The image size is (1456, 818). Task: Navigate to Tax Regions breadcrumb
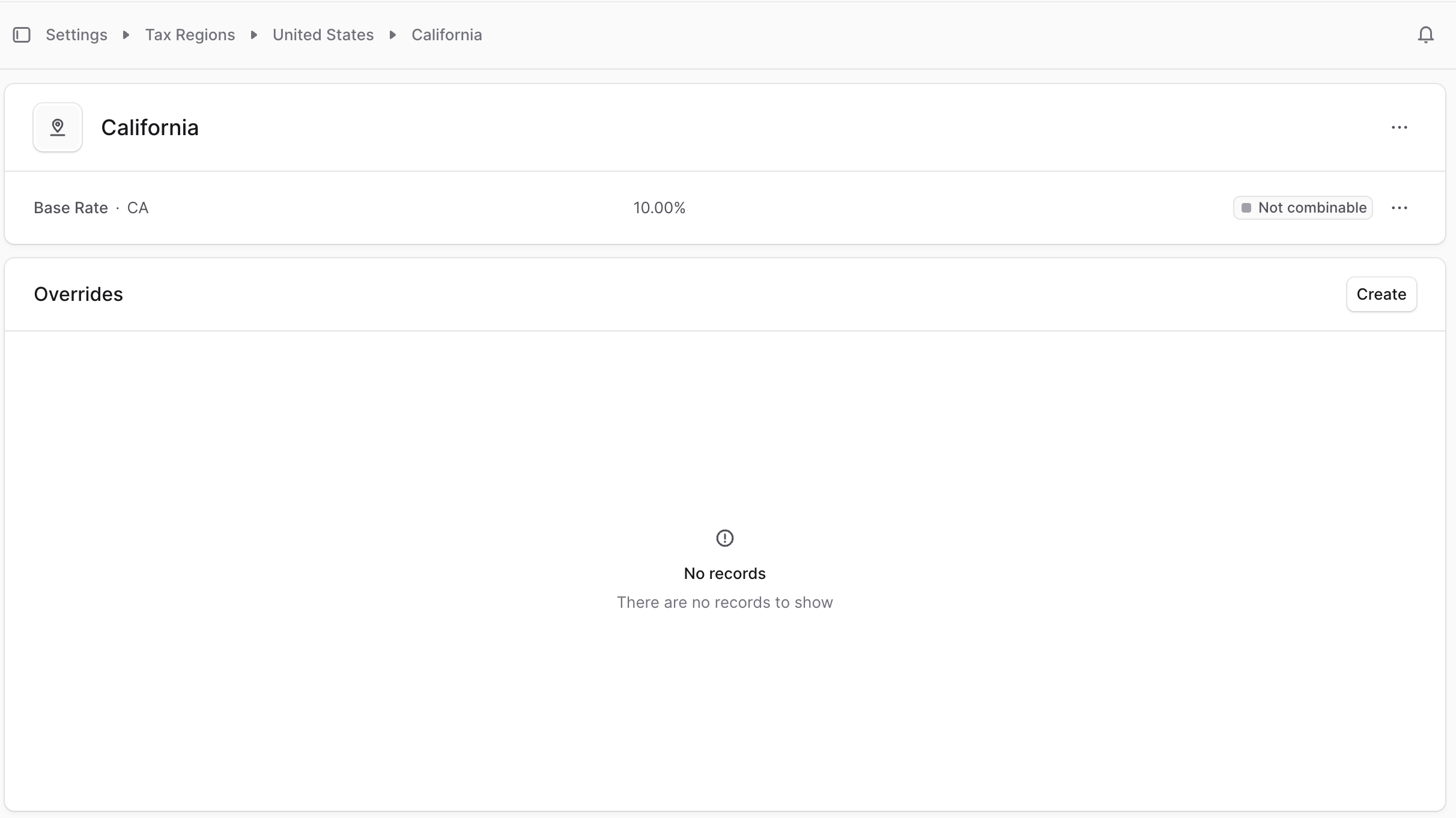tap(190, 35)
